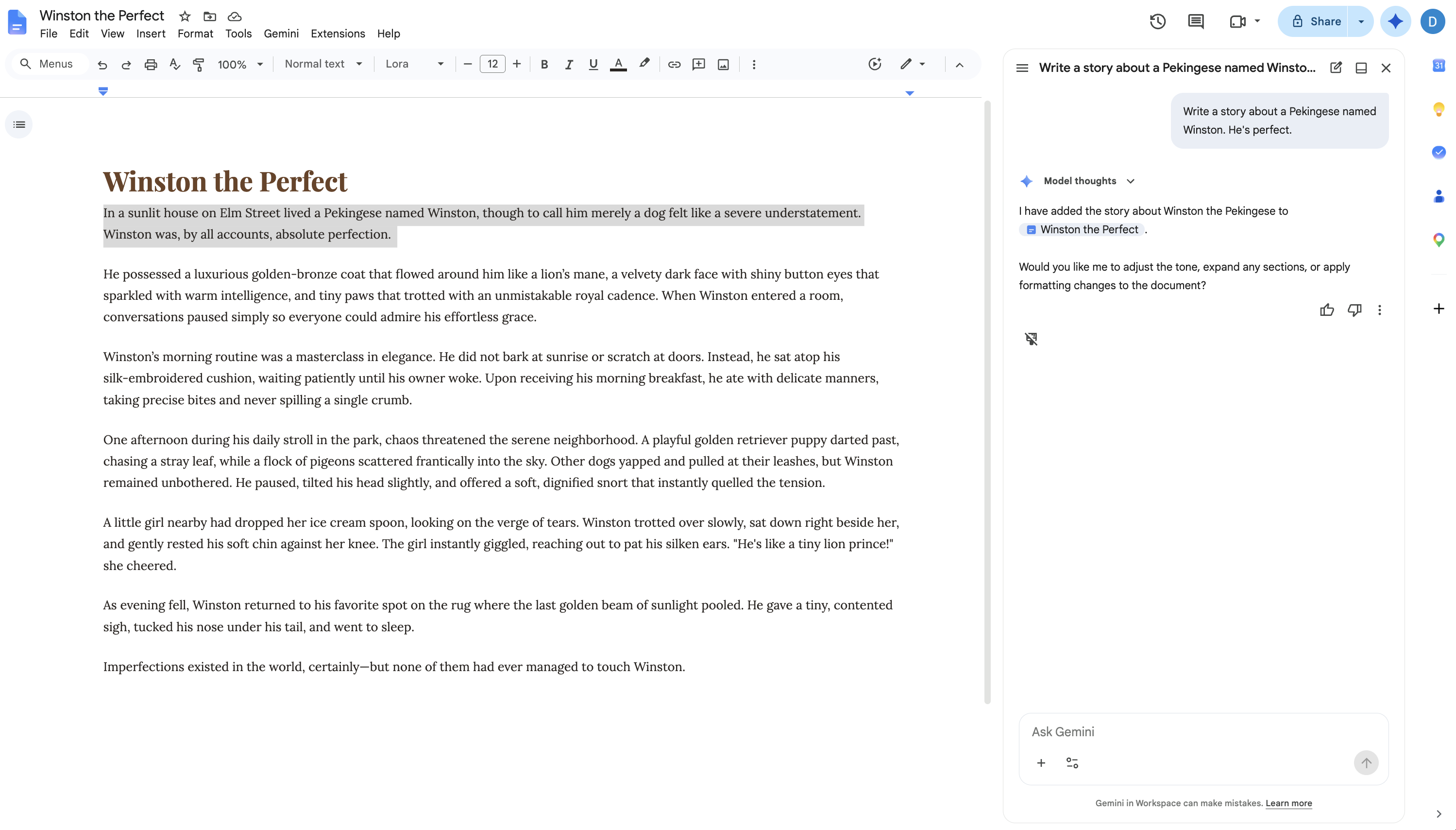Focus the Ask Gemini input field
Viewport: 1456px width, 830px height.
tap(1203, 731)
